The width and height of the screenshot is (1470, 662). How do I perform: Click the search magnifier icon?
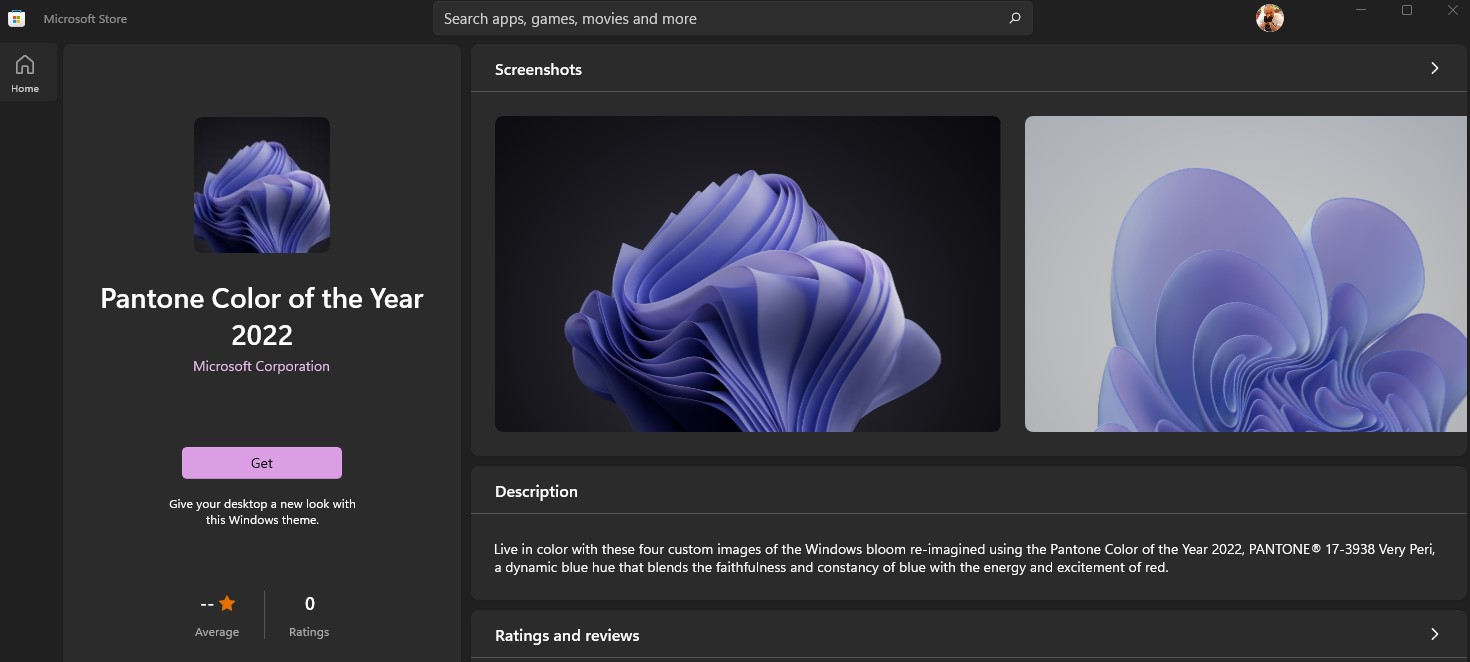tap(1015, 18)
